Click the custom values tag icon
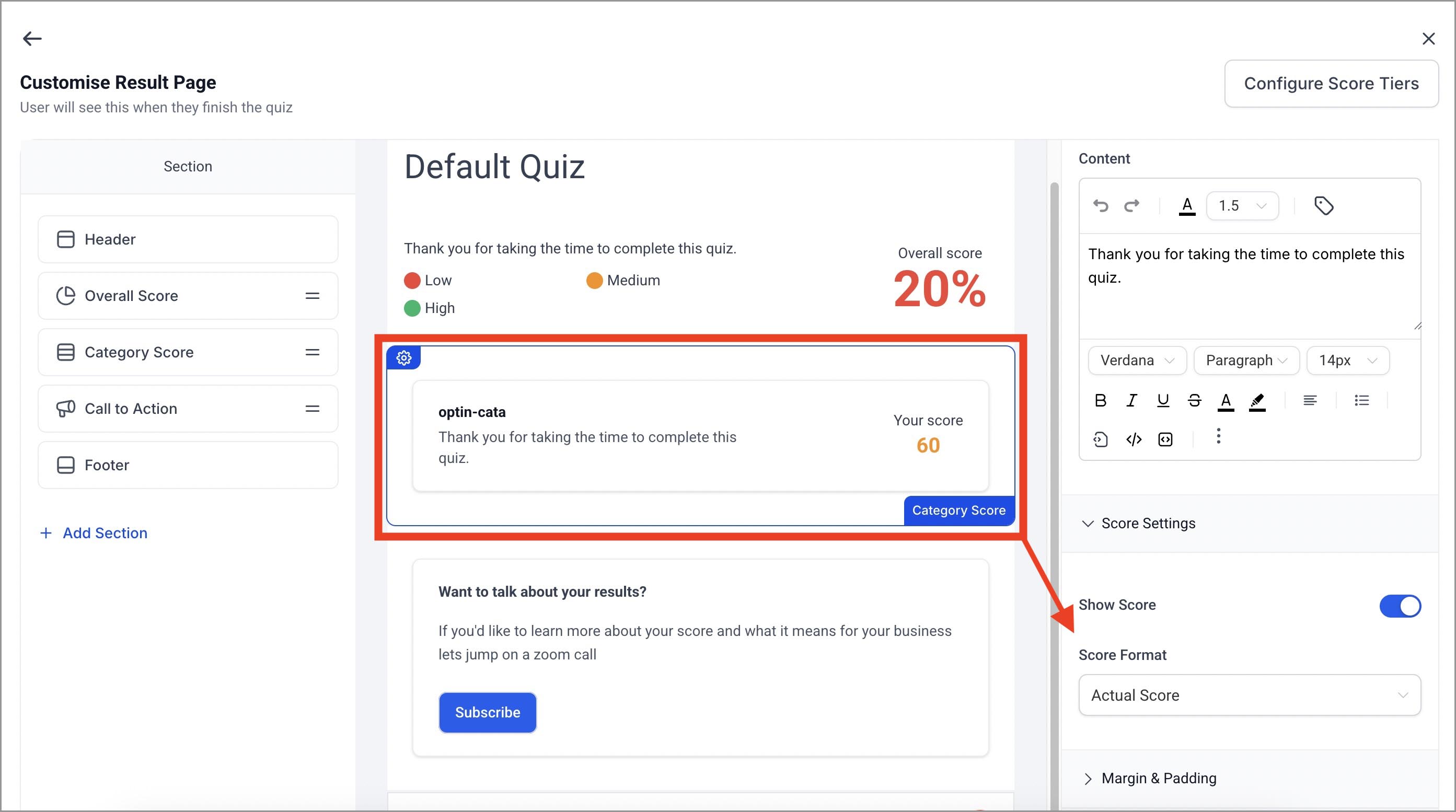The image size is (1456, 812). click(1323, 206)
